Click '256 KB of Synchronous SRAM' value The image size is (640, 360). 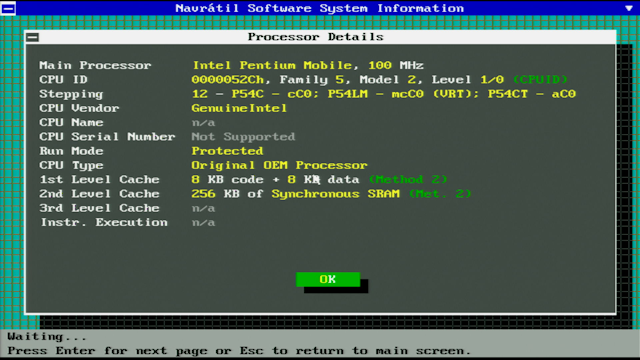point(296,194)
